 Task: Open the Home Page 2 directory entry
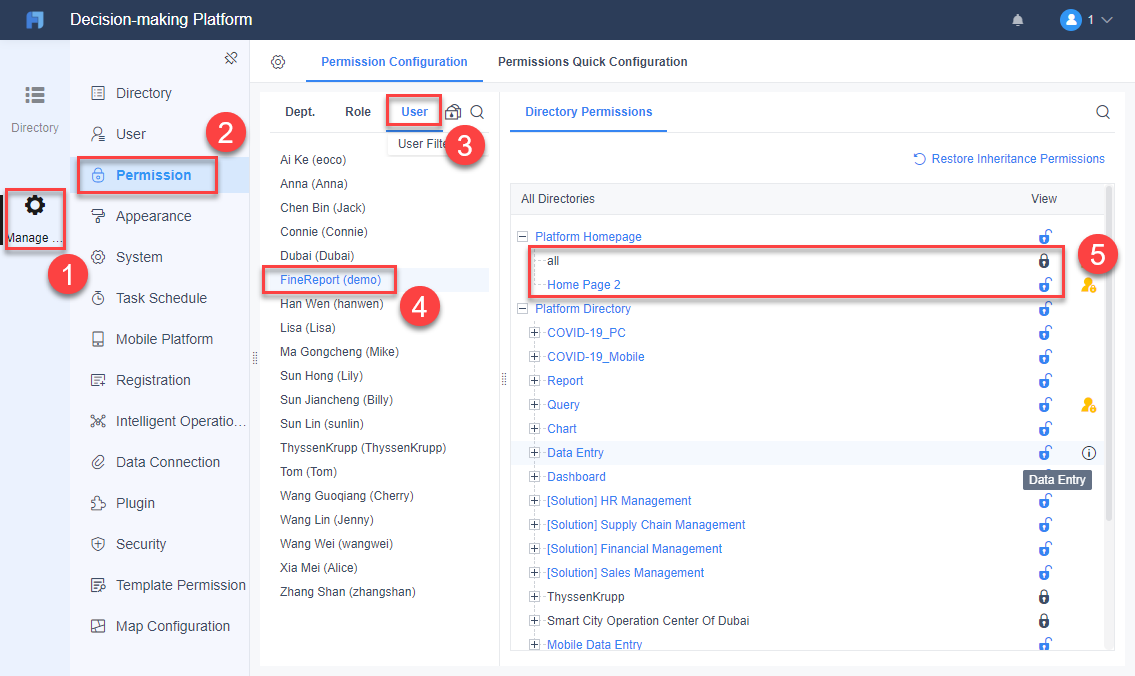[583, 285]
